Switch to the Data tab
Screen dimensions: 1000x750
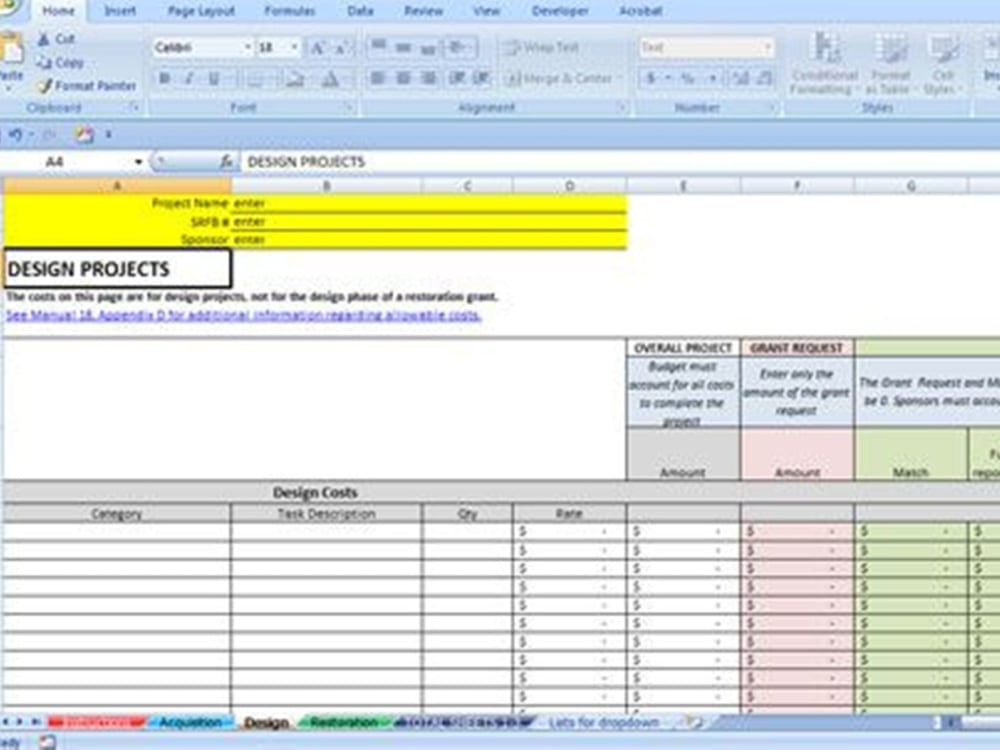point(360,11)
